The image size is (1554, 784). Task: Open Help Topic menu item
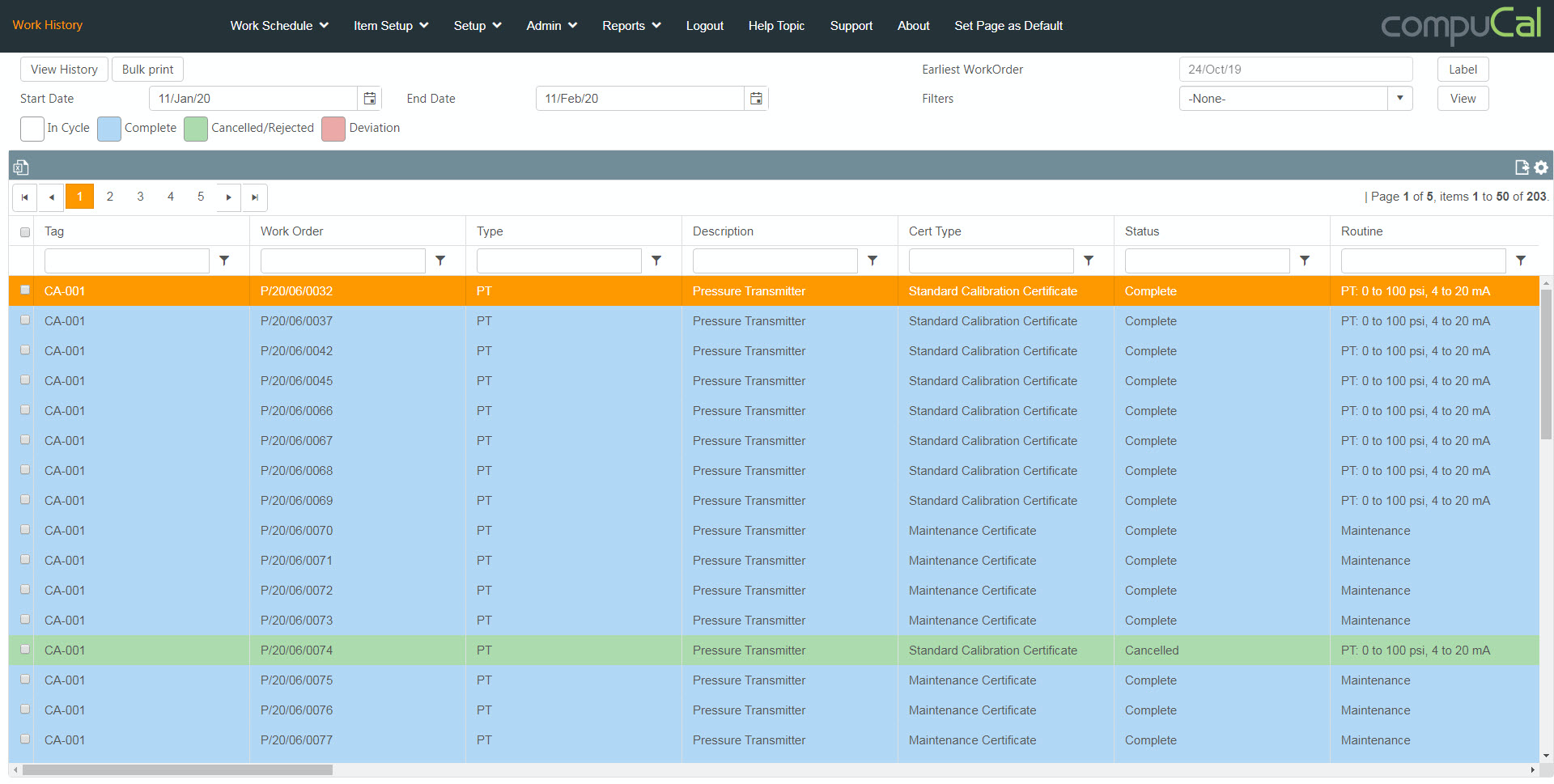click(776, 26)
